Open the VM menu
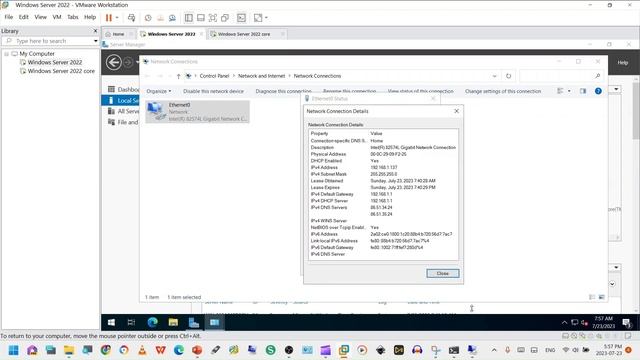The height and width of the screenshot is (360, 640). click(x=57, y=17)
